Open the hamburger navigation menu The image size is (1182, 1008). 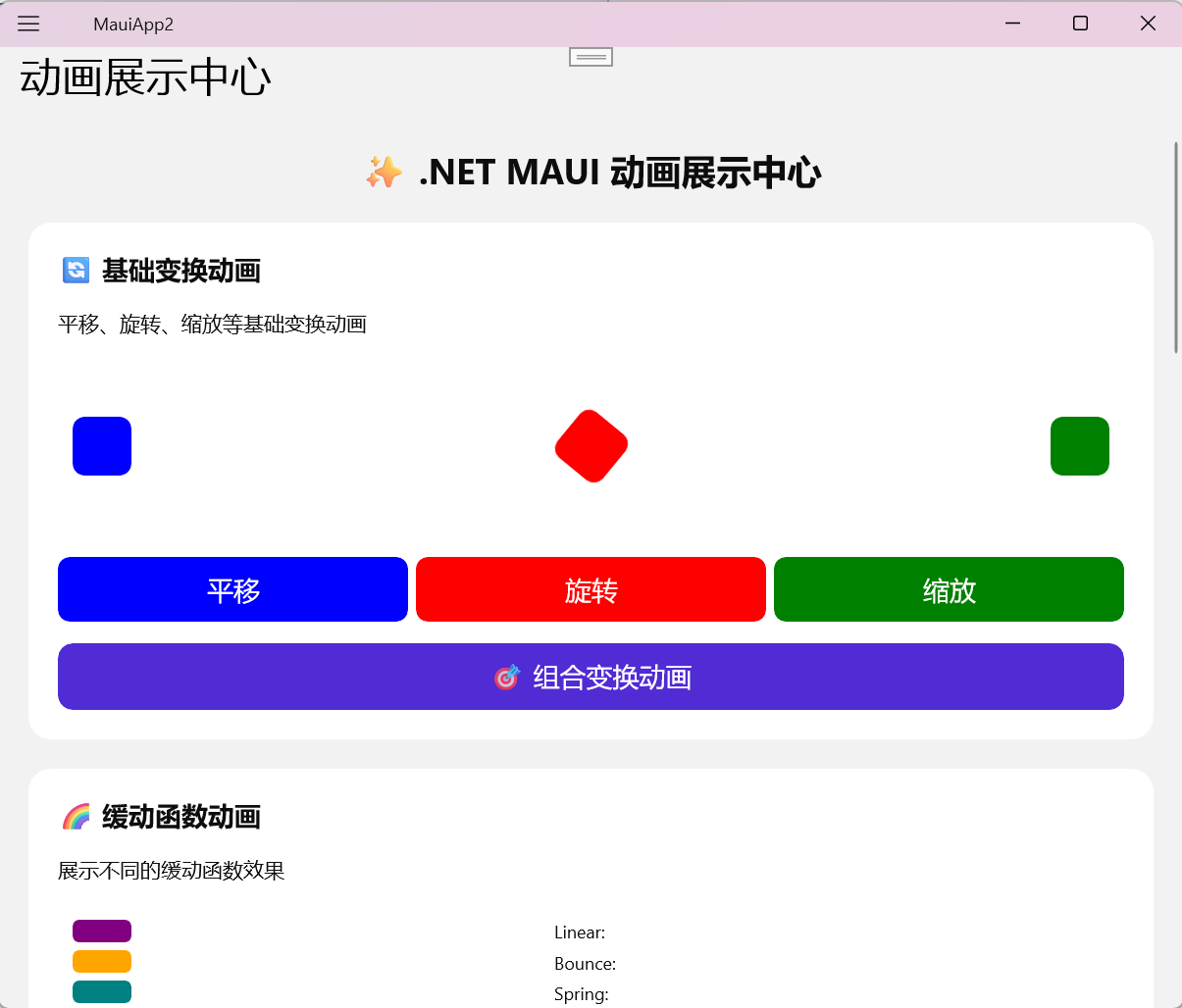pyautogui.click(x=28, y=24)
